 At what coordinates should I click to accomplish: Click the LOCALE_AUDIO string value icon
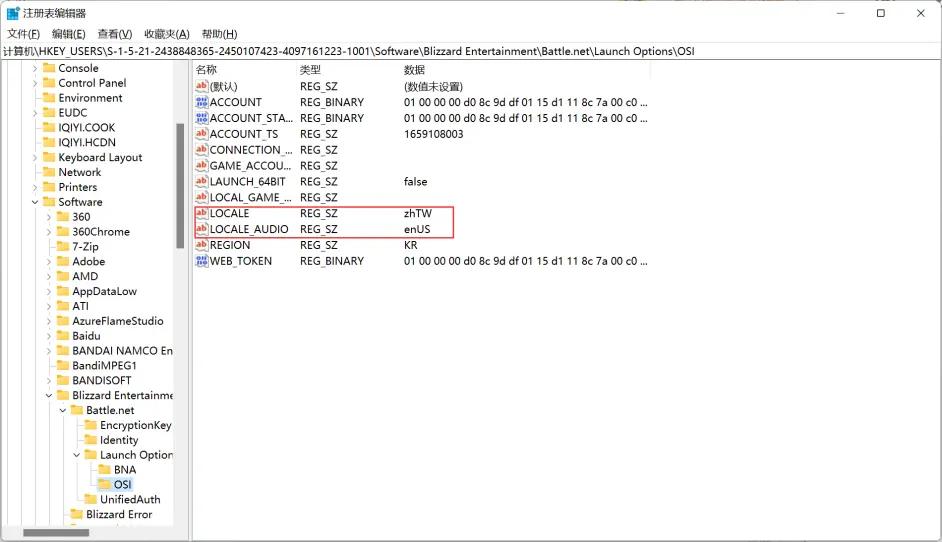click(x=201, y=229)
